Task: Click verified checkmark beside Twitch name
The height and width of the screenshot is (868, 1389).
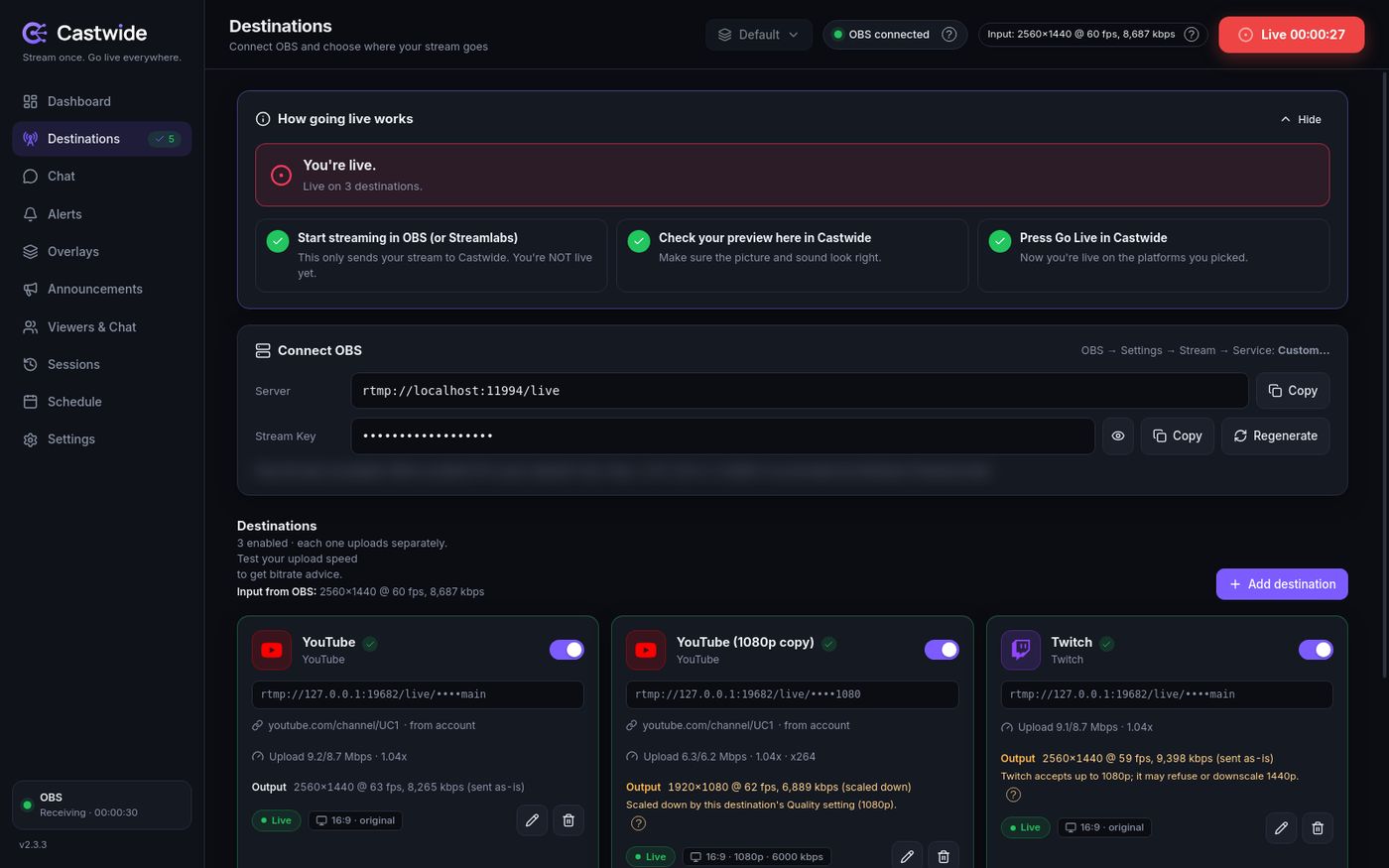Action: (1107, 644)
